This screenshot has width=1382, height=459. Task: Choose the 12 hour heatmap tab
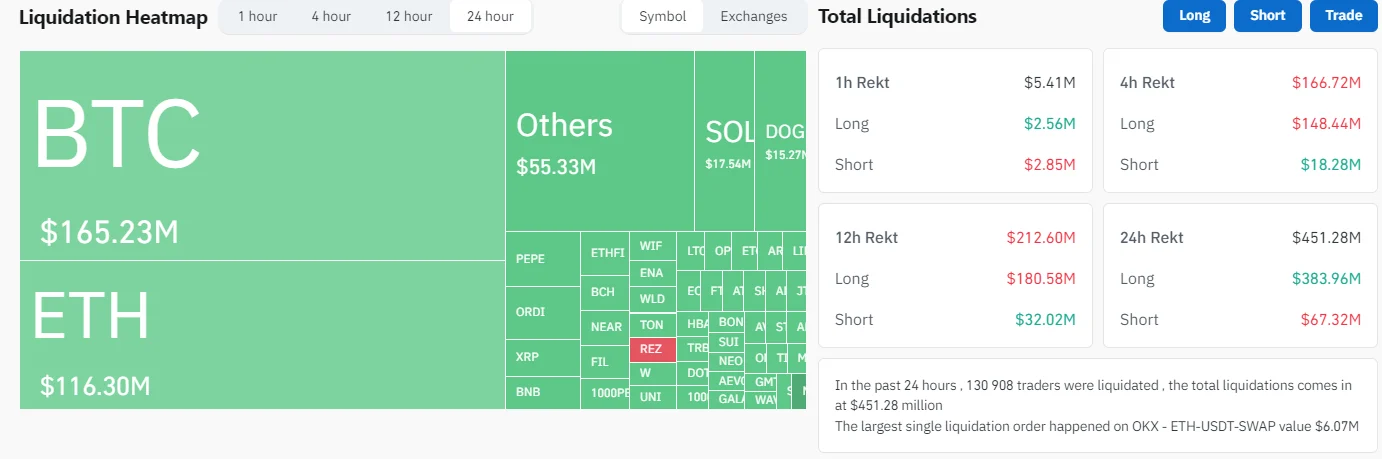[x=408, y=16]
